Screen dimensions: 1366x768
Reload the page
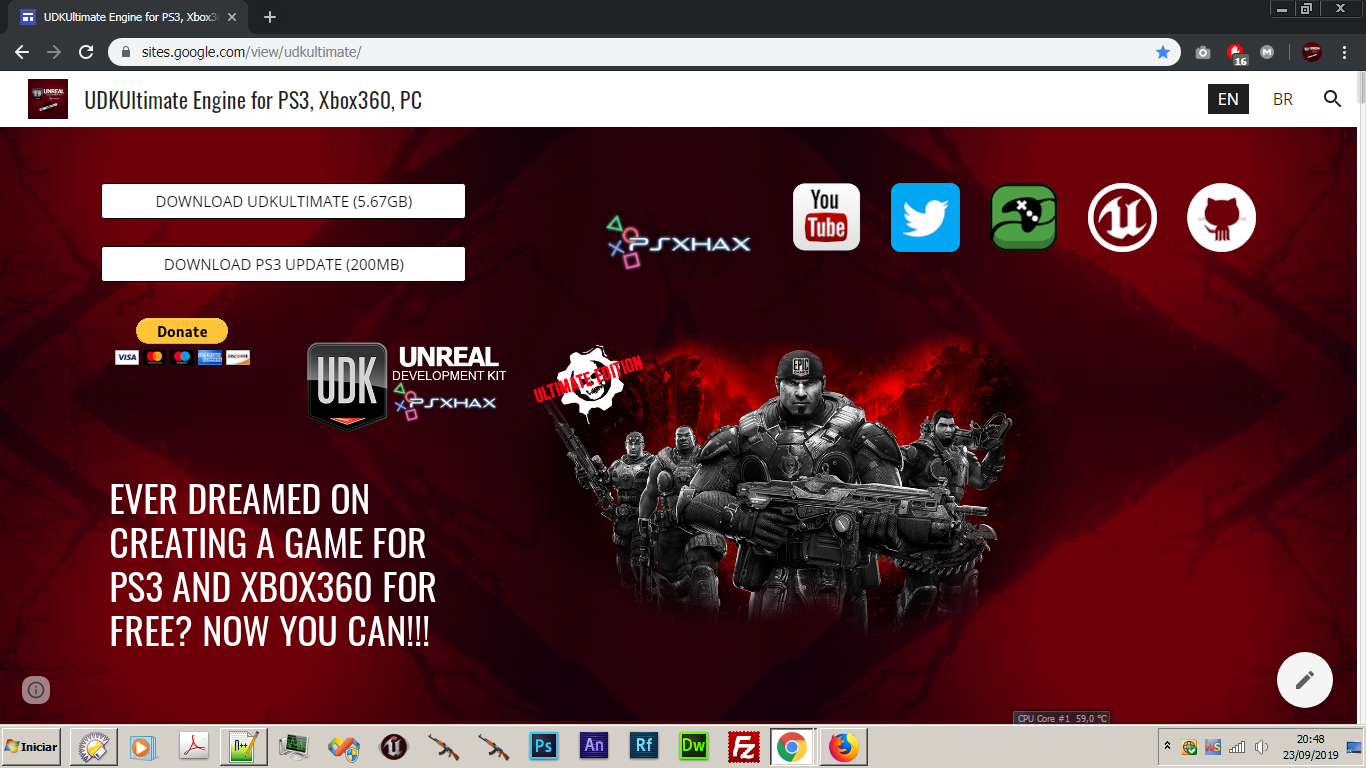pyautogui.click(x=86, y=52)
